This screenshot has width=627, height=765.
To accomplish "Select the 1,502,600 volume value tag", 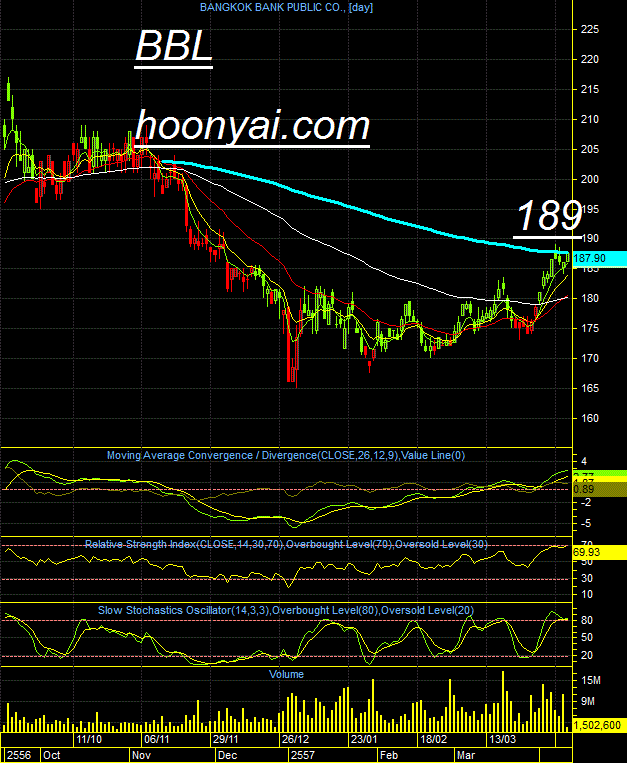I will click(x=599, y=725).
